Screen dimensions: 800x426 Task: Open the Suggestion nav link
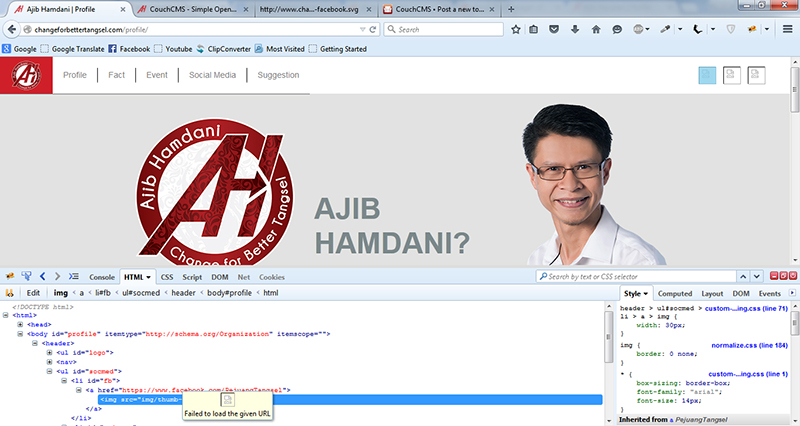coord(278,75)
